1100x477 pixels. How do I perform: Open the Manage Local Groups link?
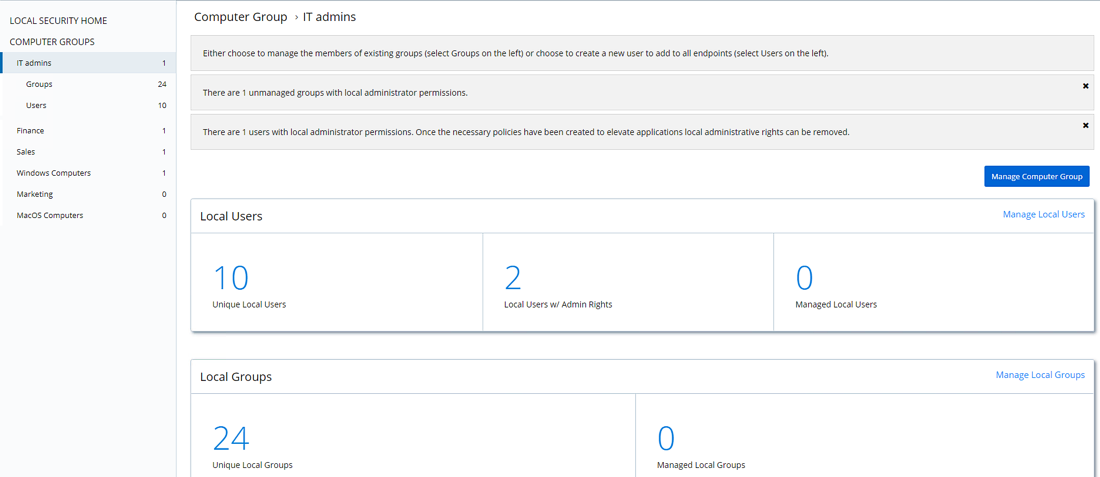pyautogui.click(x=1039, y=375)
